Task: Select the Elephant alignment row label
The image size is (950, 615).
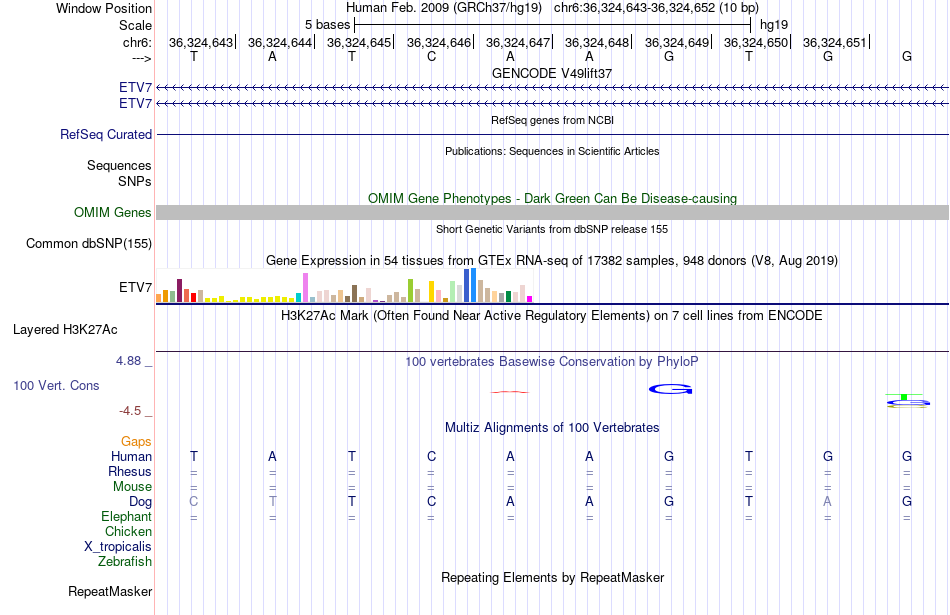Action: pyautogui.click(x=127, y=516)
